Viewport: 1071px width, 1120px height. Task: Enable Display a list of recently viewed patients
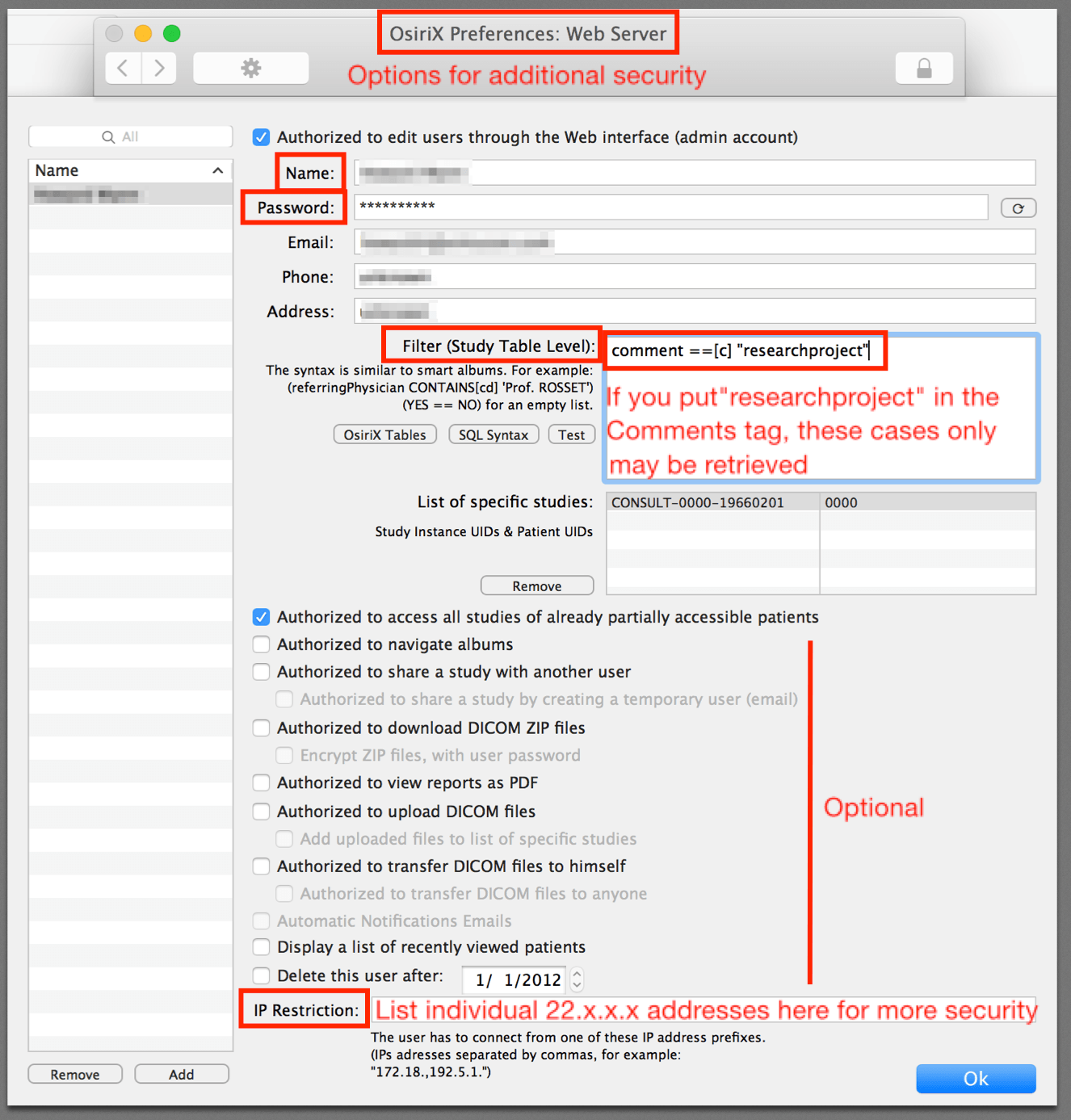pos(261,946)
